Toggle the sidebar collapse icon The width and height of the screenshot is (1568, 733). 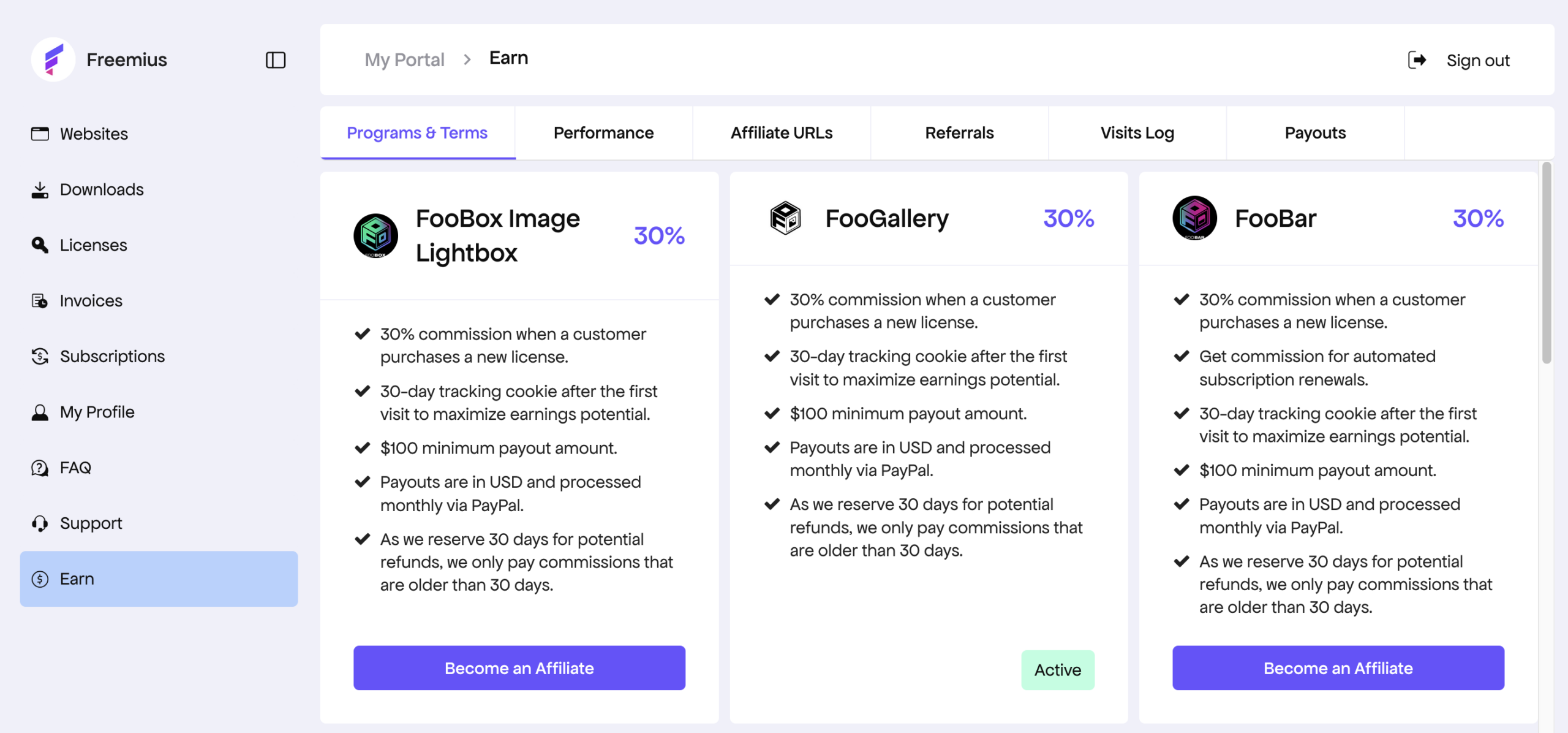[x=276, y=60]
